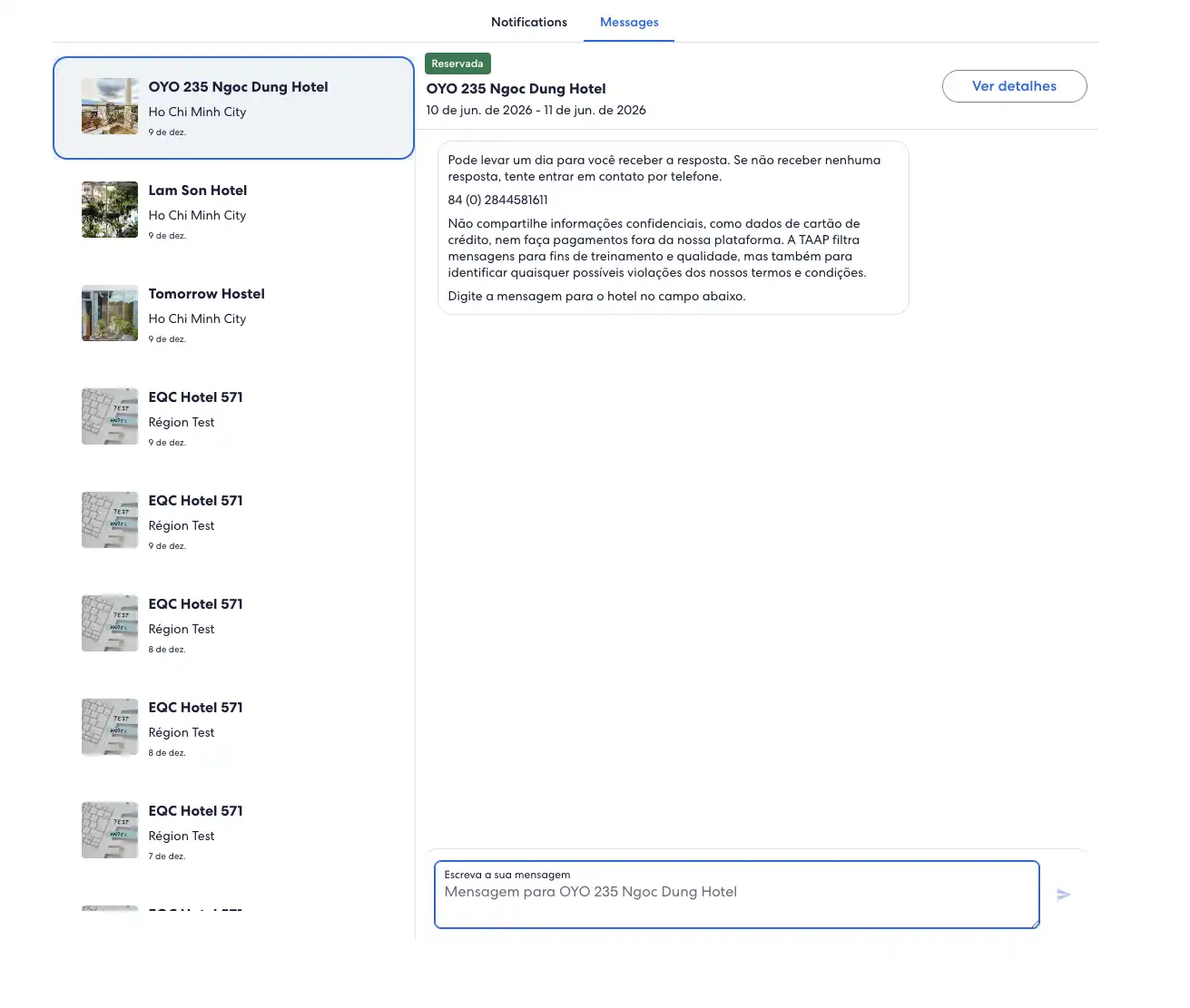Click the OYO 235 Ngoc Dung Hotel header title
Viewport: 1190px width, 1008px height.
click(516, 89)
